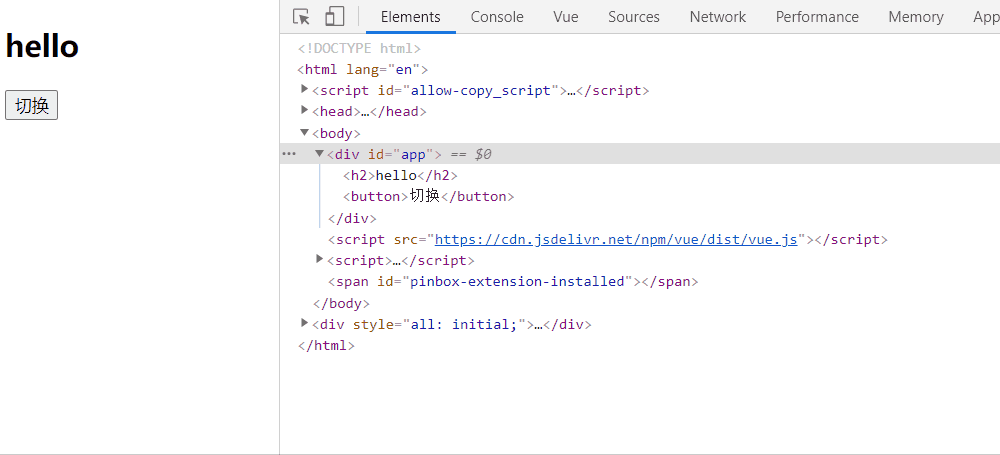Open the Network tab
The image size is (1000, 455).
717,17
